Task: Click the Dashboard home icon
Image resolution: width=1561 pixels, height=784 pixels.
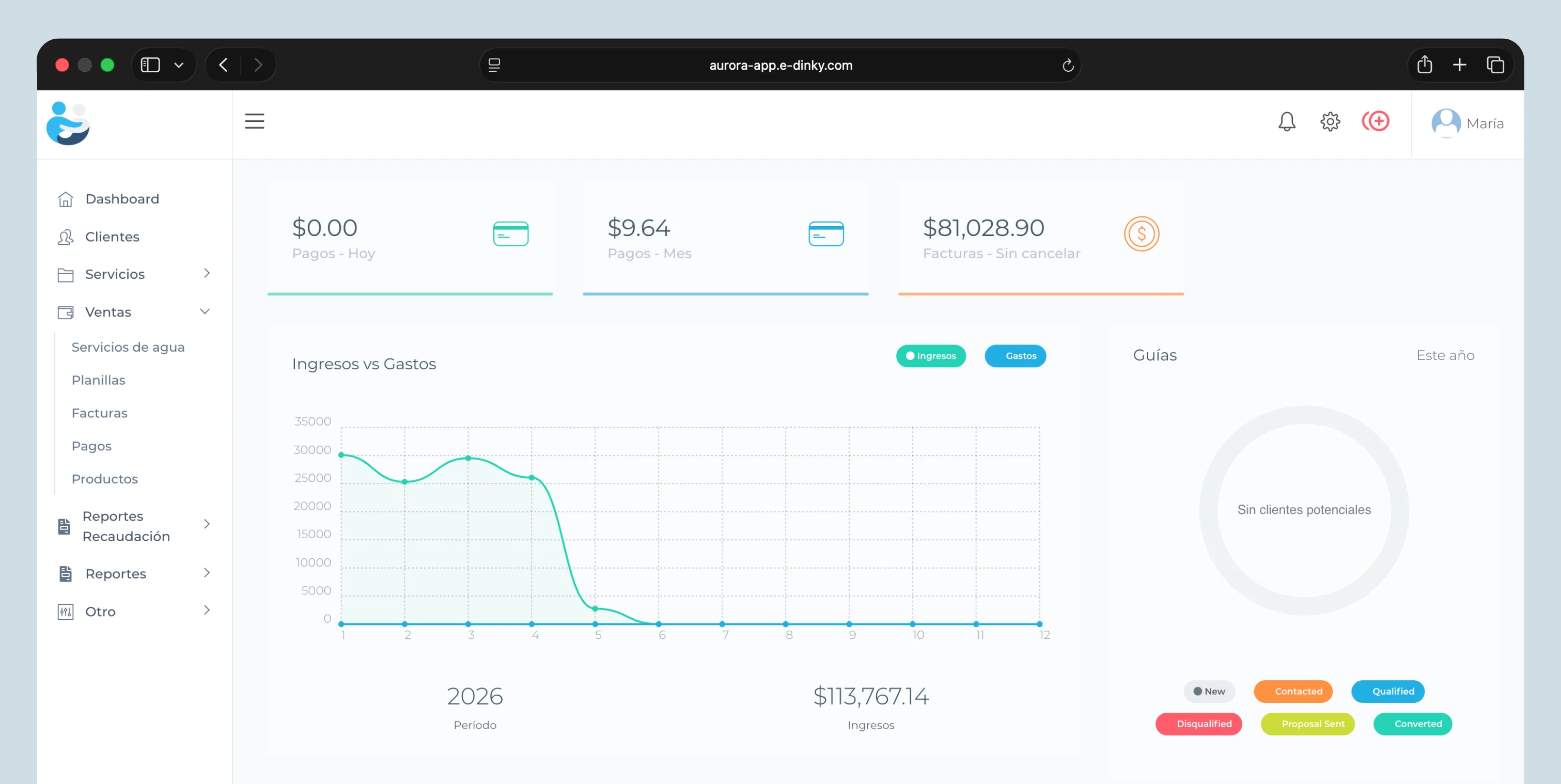Action: 66,199
